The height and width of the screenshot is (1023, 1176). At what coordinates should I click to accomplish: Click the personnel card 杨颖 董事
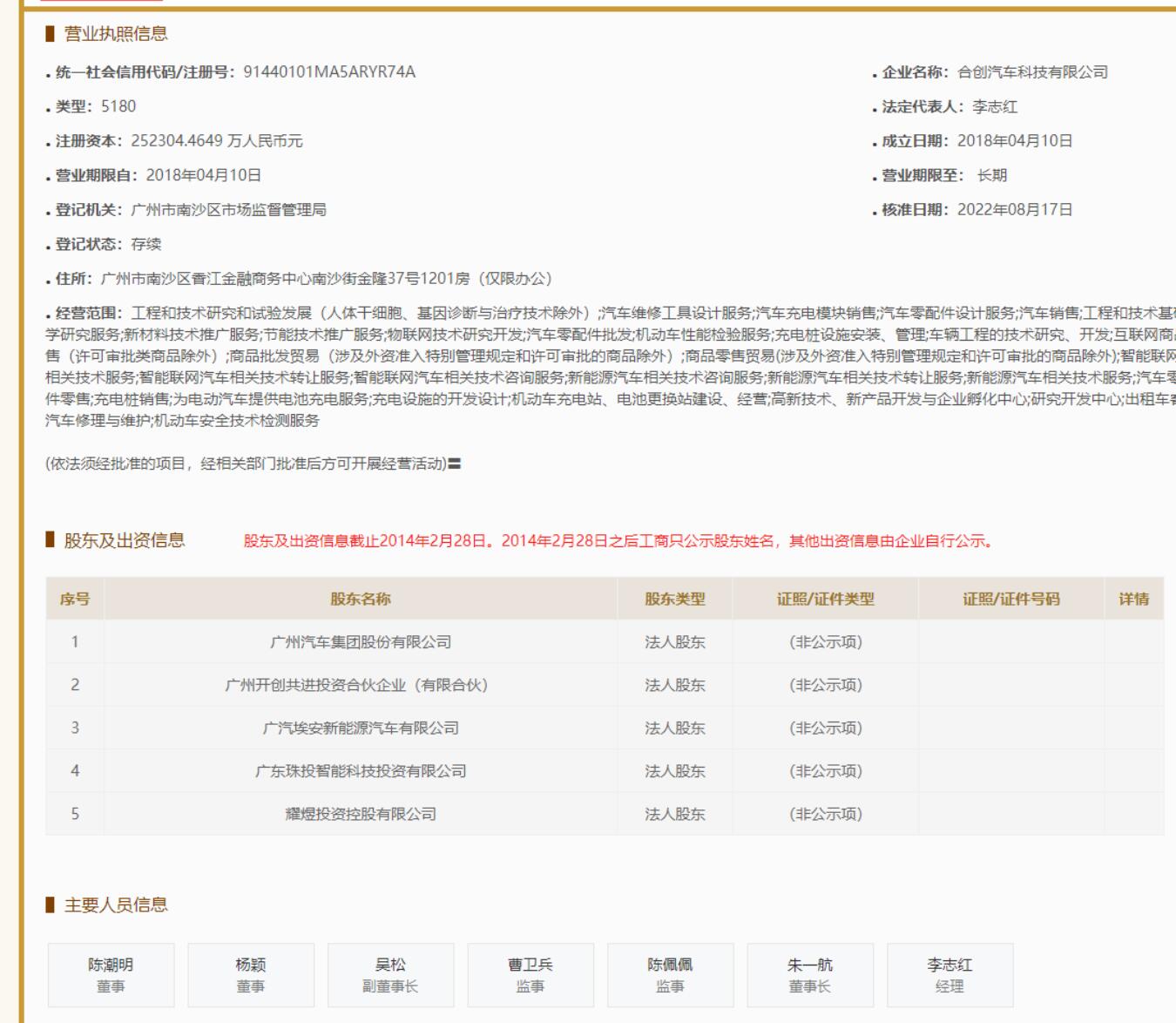(x=251, y=975)
